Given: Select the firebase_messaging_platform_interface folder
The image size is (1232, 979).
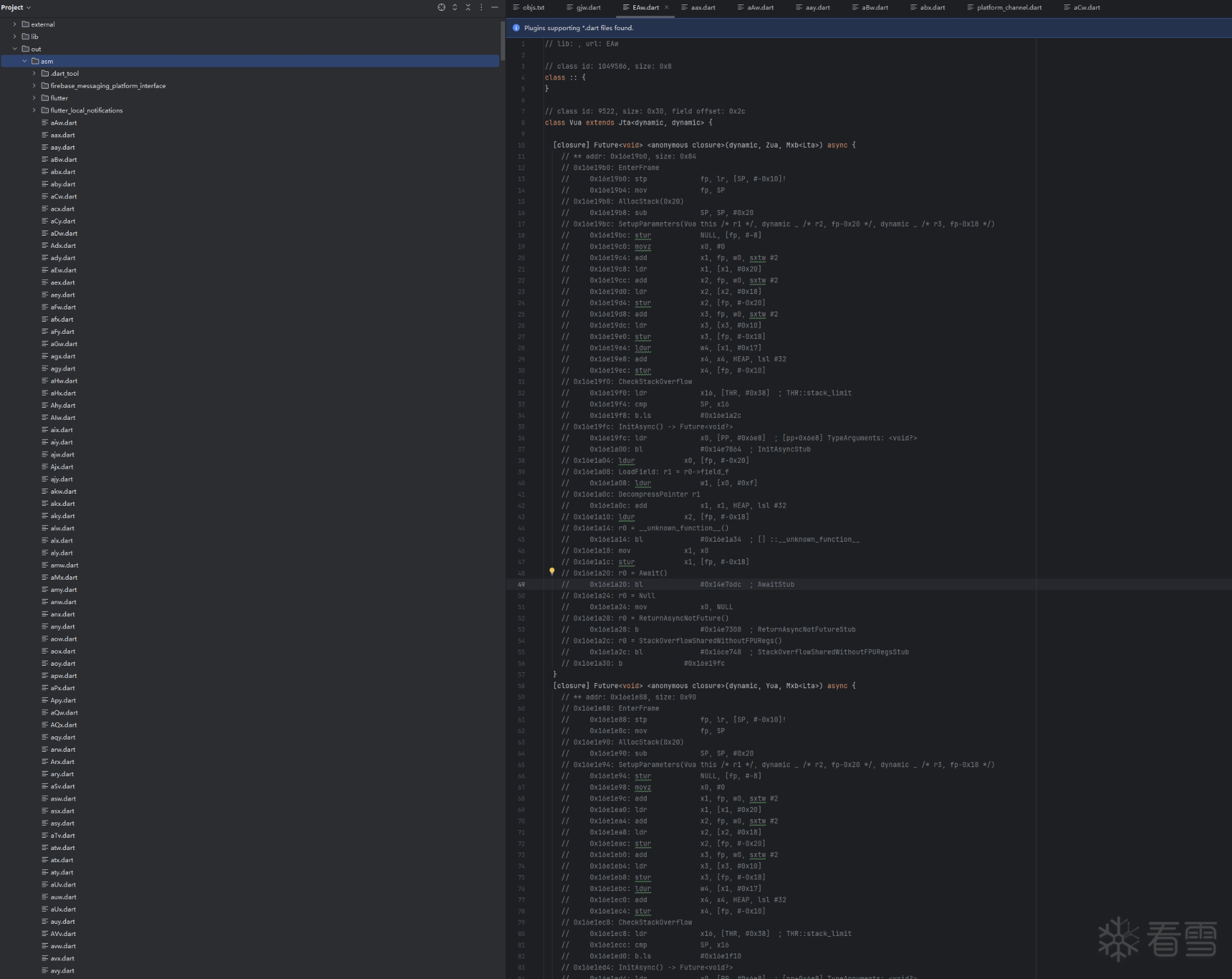Looking at the screenshot, I should click(108, 86).
